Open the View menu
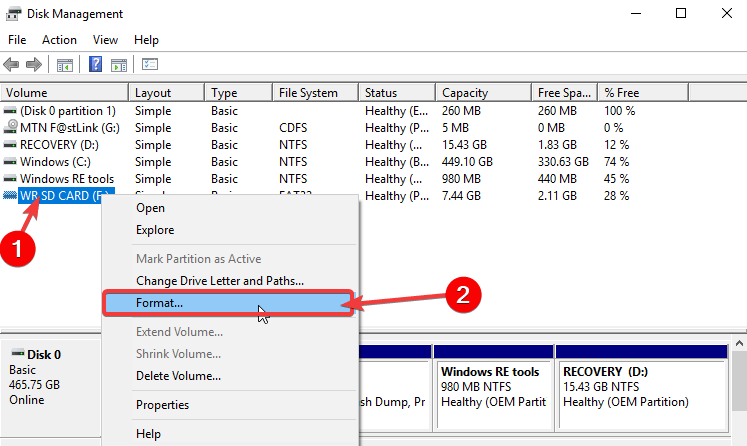This screenshot has height=446, width=747. pos(105,40)
